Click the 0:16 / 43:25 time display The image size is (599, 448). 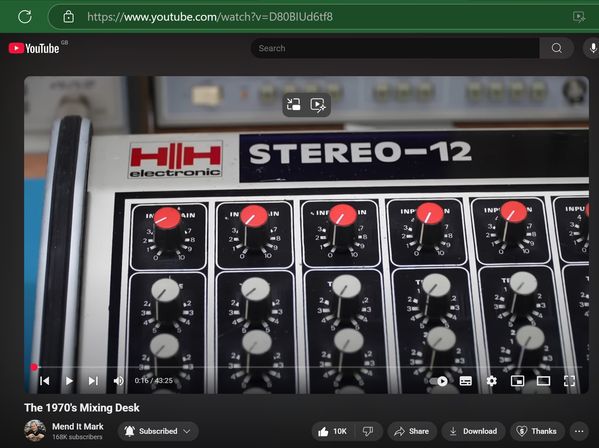point(153,380)
